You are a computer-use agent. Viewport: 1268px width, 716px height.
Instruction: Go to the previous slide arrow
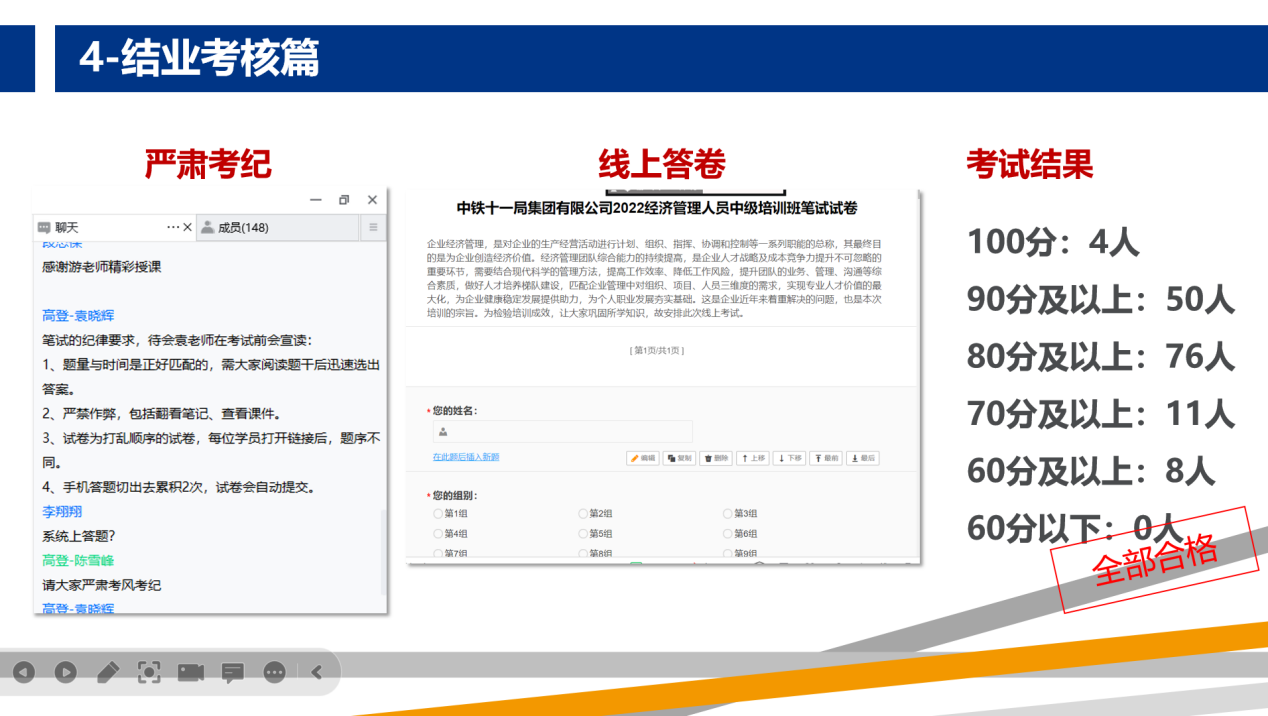click(x=23, y=673)
